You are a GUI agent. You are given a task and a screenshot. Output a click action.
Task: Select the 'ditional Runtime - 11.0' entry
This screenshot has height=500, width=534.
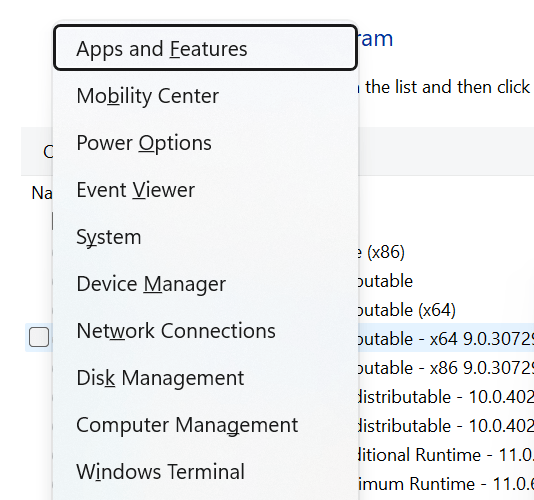coord(446,455)
